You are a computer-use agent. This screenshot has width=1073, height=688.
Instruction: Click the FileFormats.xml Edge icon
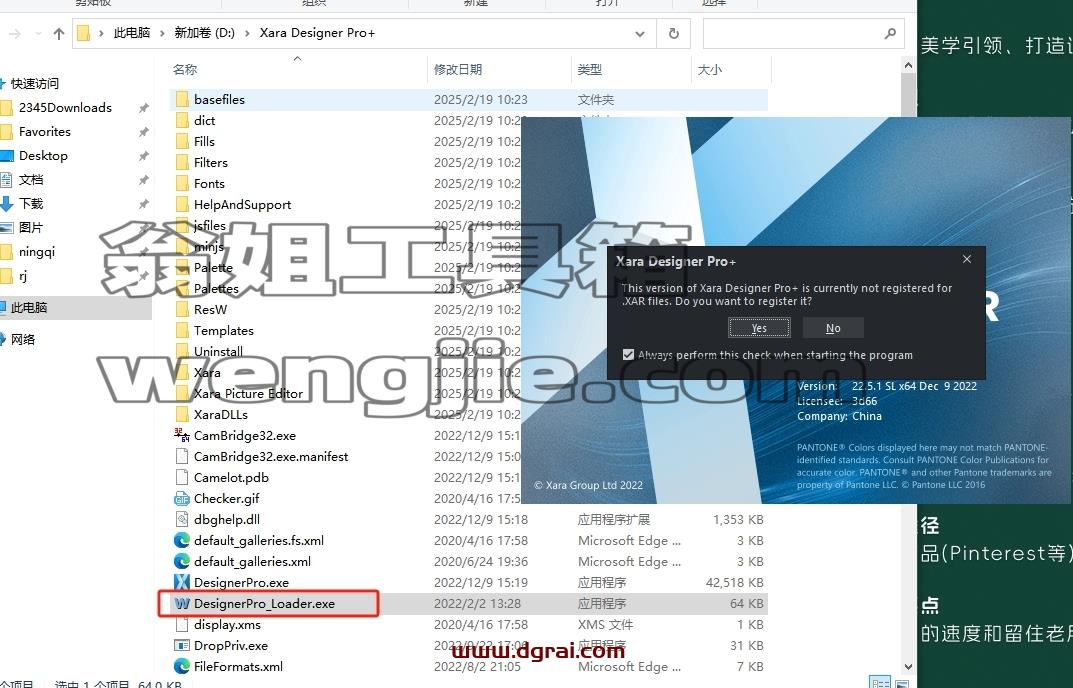pyautogui.click(x=181, y=667)
